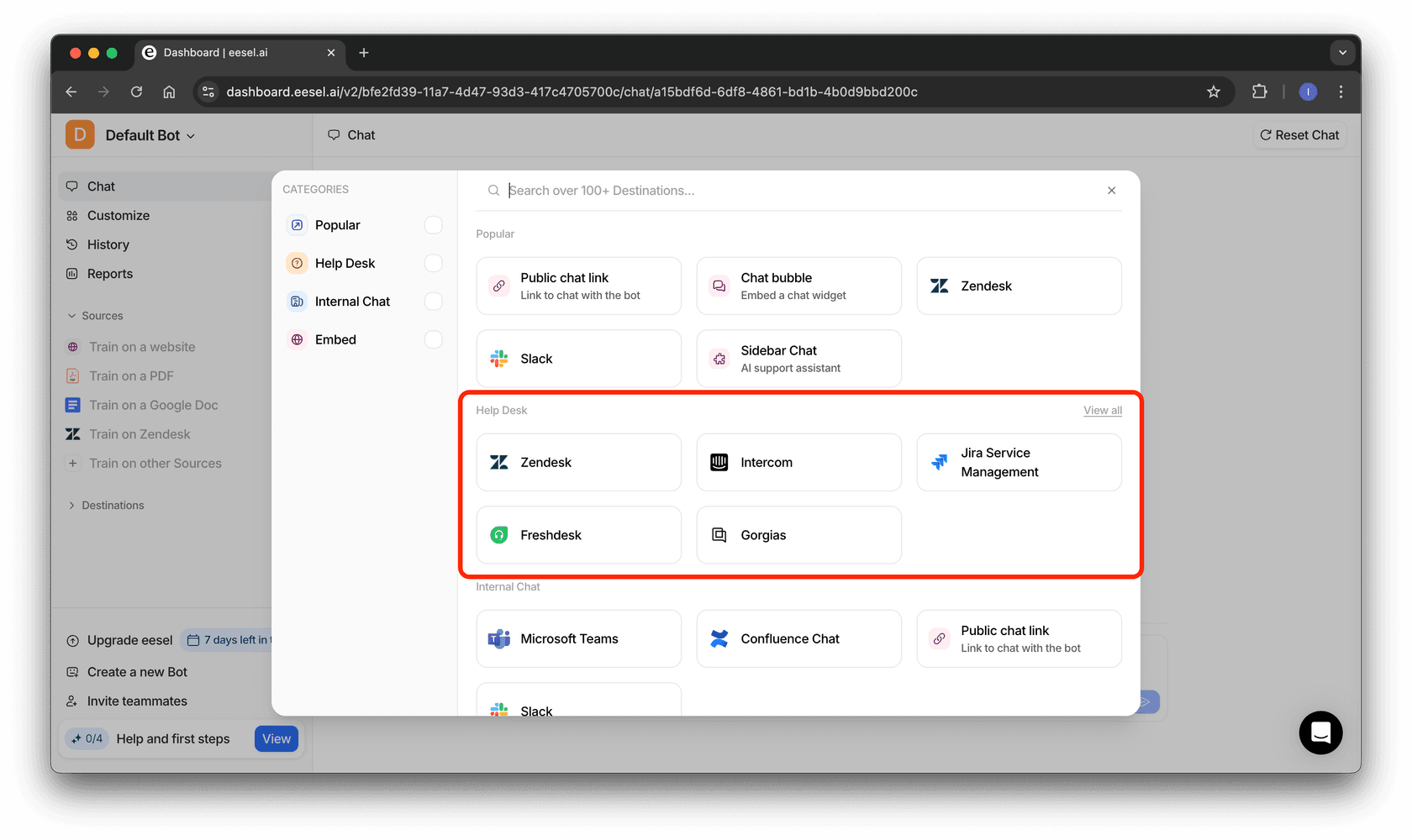Viewport: 1412px width, 840px height.
Task: Select Slack in the Popular section
Action: point(578,359)
